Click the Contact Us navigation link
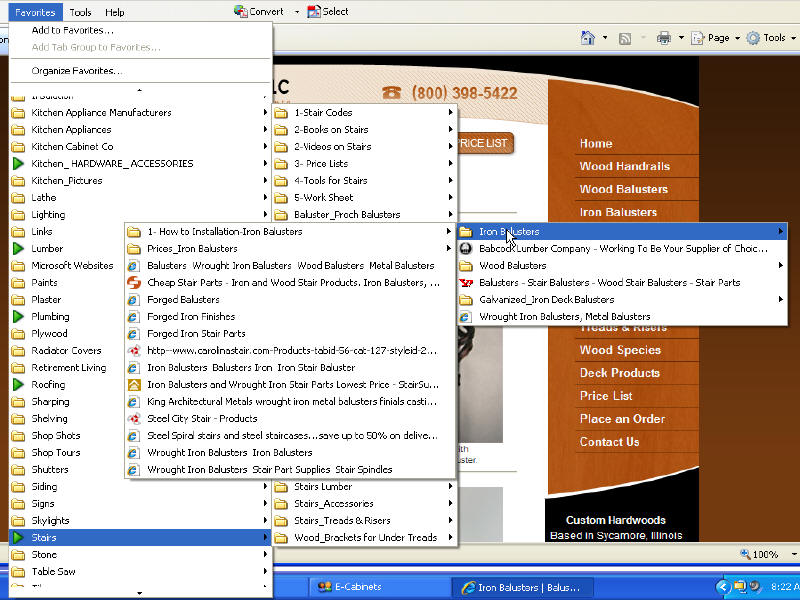This screenshot has width=800, height=600. click(609, 442)
